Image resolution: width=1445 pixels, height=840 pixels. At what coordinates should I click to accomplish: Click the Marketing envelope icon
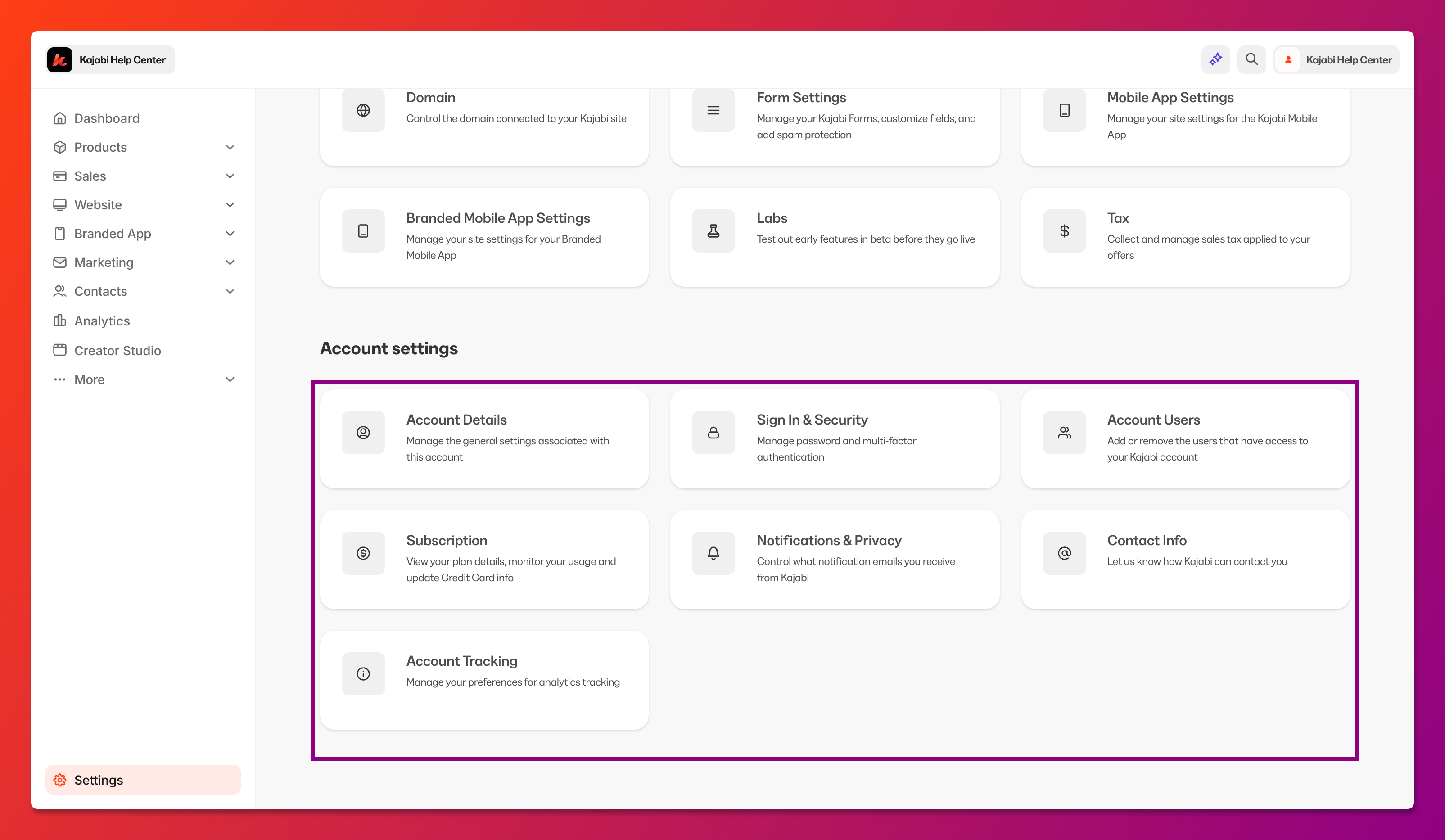tap(59, 262)
